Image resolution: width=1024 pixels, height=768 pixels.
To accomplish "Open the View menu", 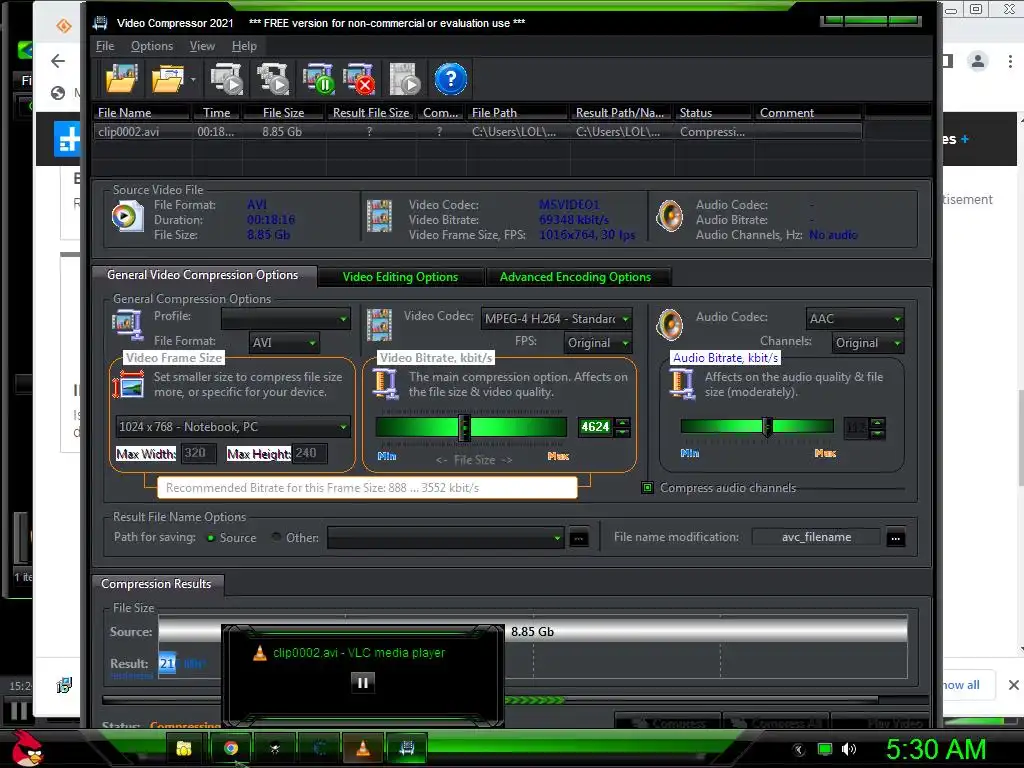I will [x=202, y=46].
